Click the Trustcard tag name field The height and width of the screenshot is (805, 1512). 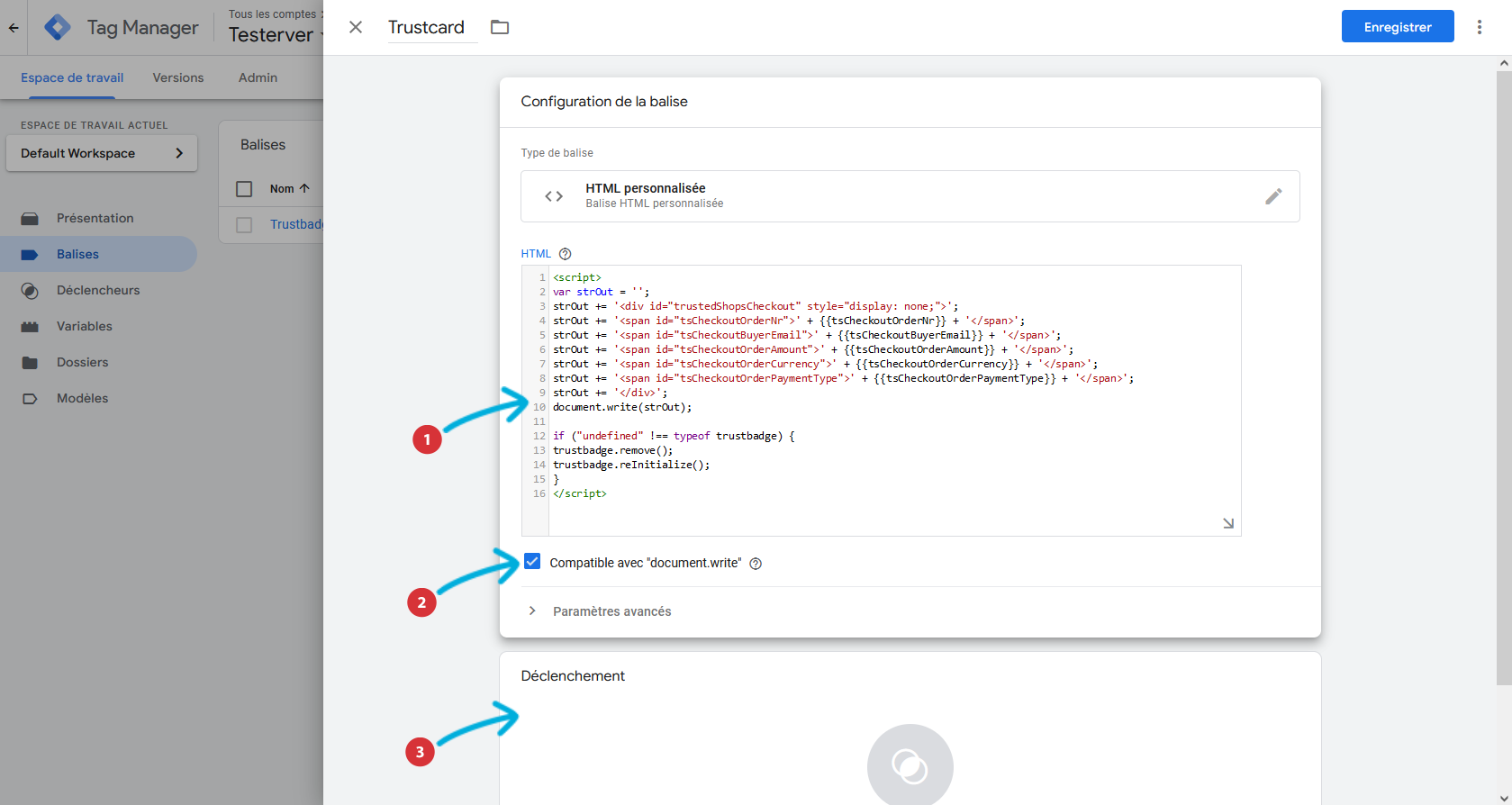coord(432,27)
